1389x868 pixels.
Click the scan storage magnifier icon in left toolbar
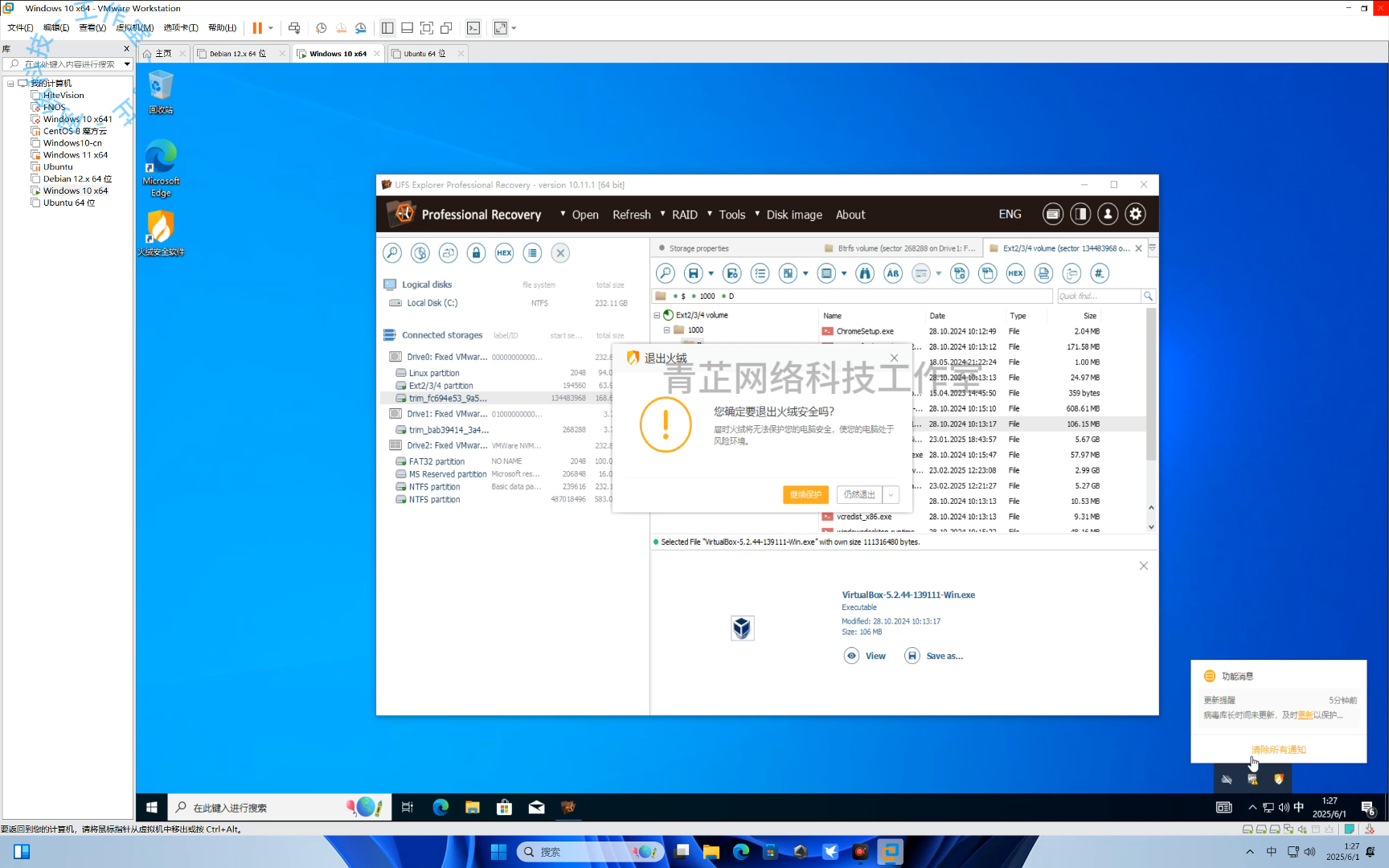click(x=391, y=253)
